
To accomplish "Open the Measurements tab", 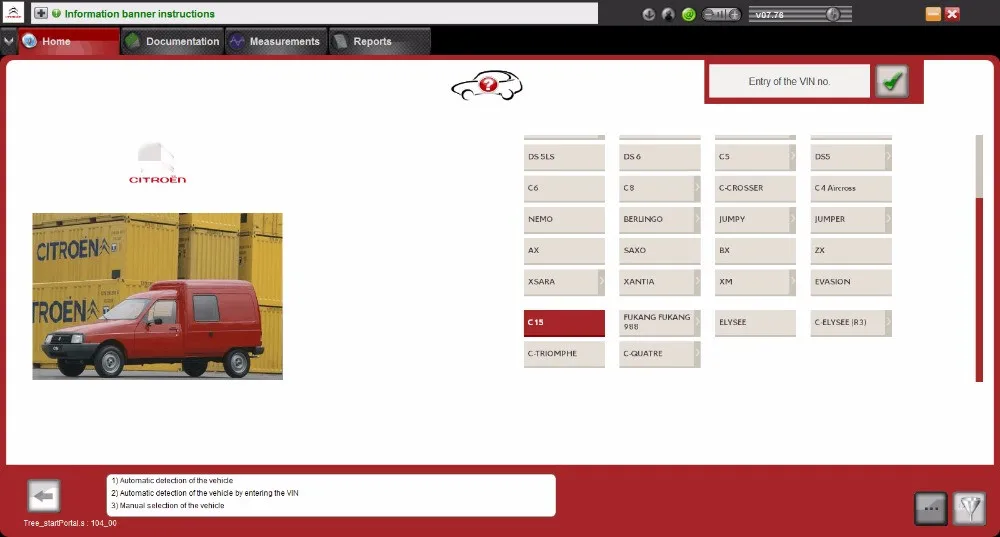I will (276, 41).
